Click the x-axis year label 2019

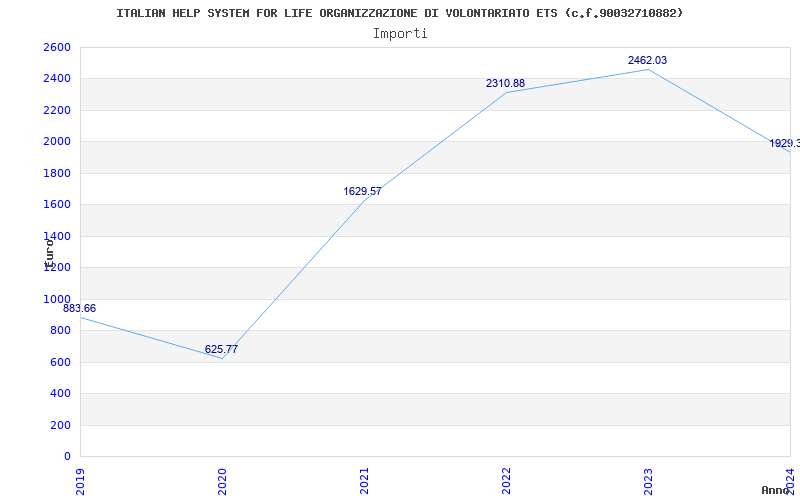pyautogui.click(x=80, y=481)
